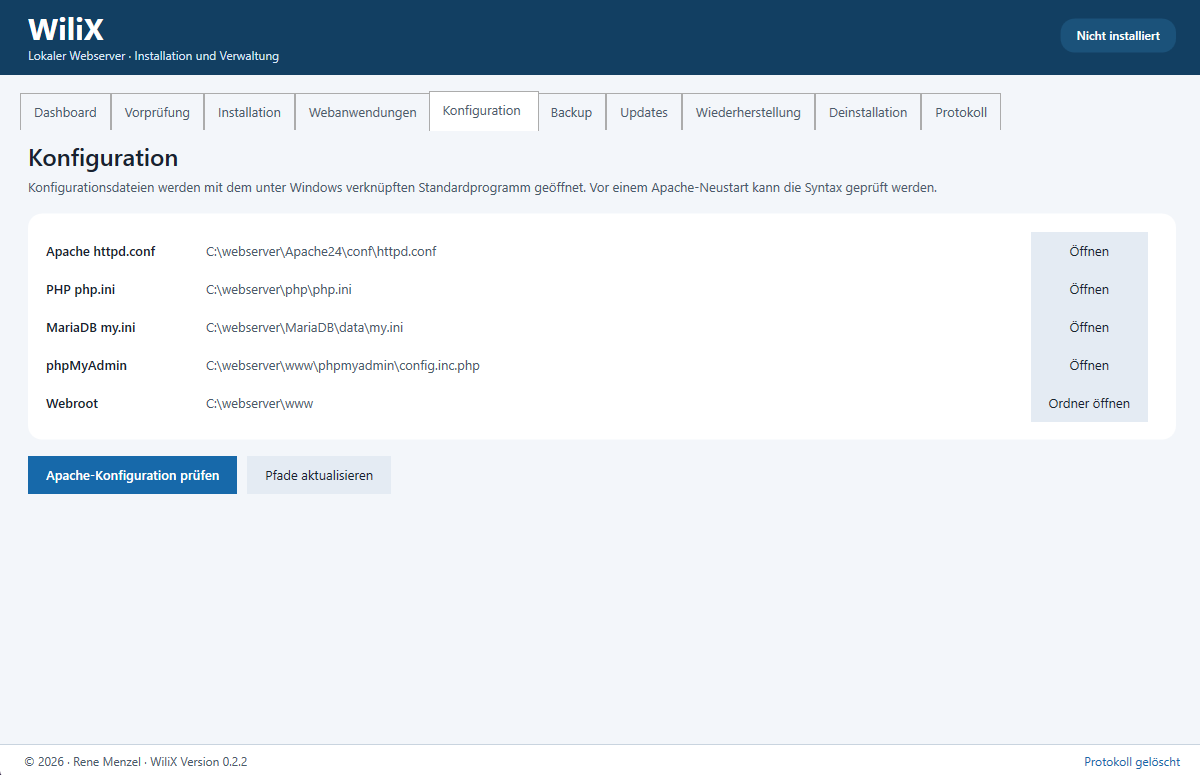Screen dimensions: 1200x775
Task: Click Öffnen for phpMyAdmin config
Action: pyautogui.click(x=1089, y=365)
